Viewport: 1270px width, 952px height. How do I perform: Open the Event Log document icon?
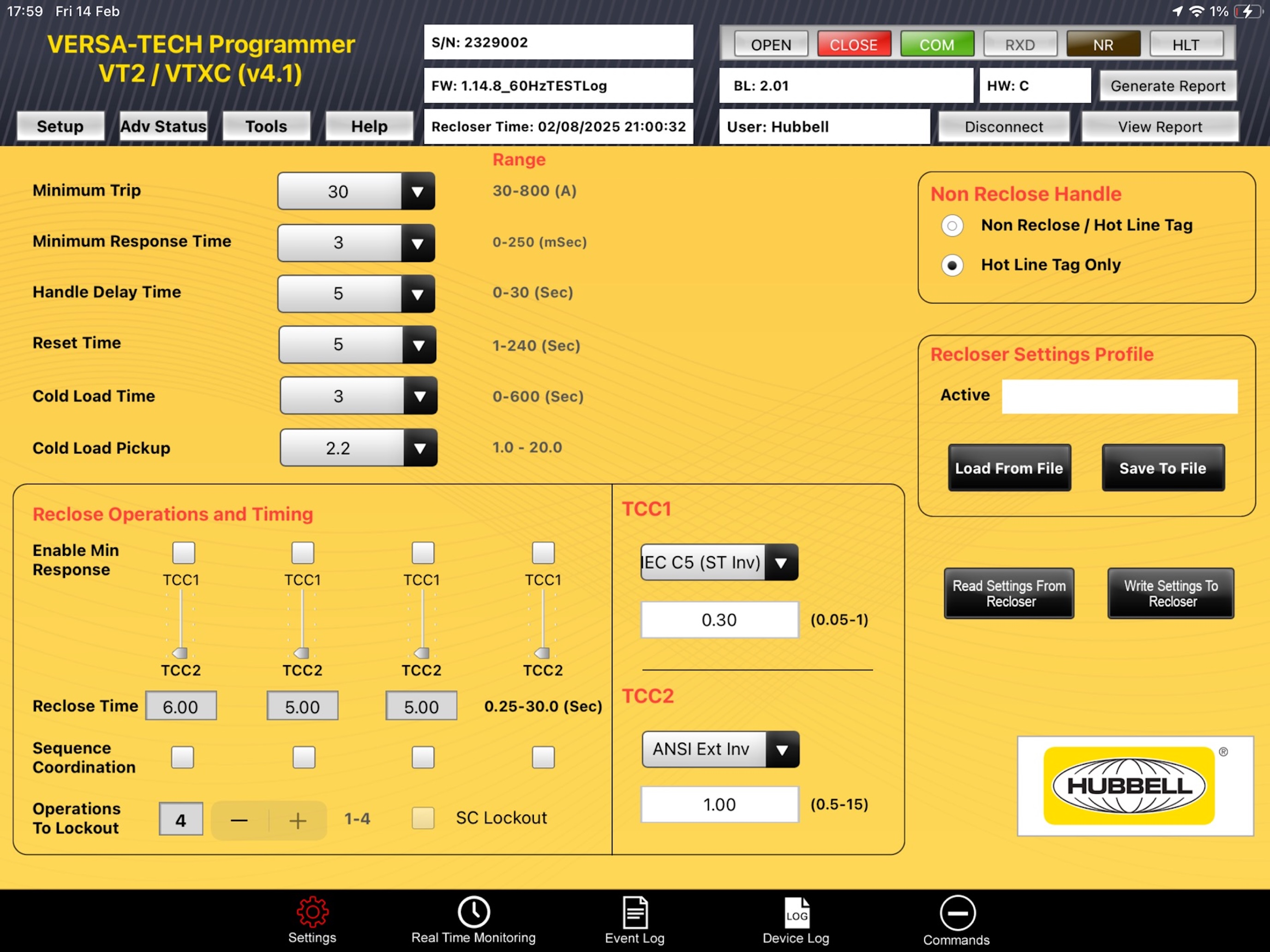[635, 912]
